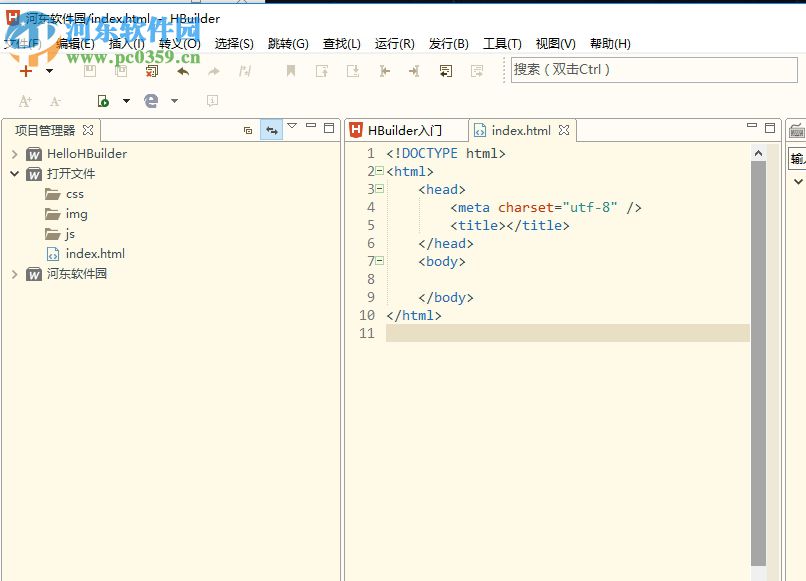Click the close all files toolbar icon
Image resolution: width=806 pixels, height=581 pixels.
[x=151, y=71]
